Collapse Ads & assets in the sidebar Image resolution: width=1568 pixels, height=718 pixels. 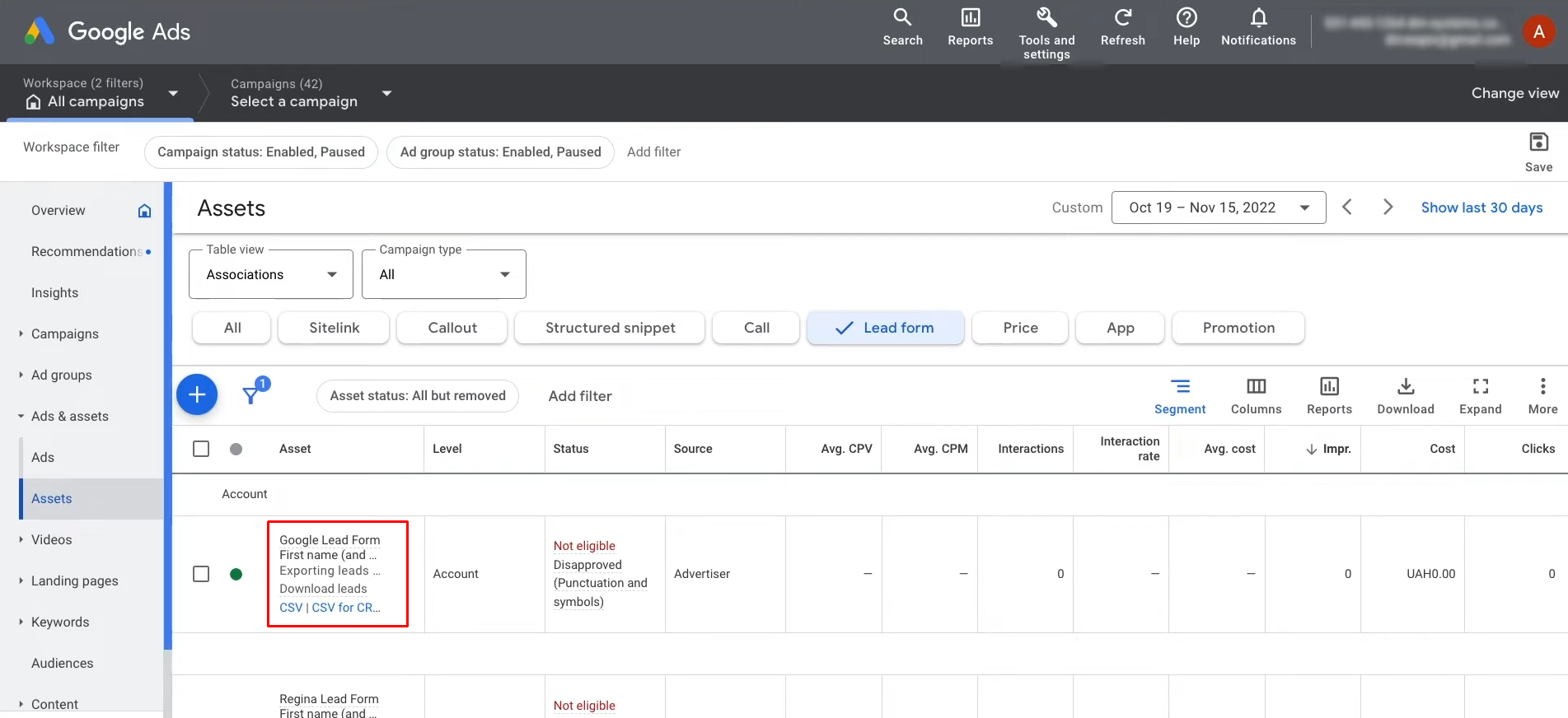pyautogui.click(x=21, y=416)
